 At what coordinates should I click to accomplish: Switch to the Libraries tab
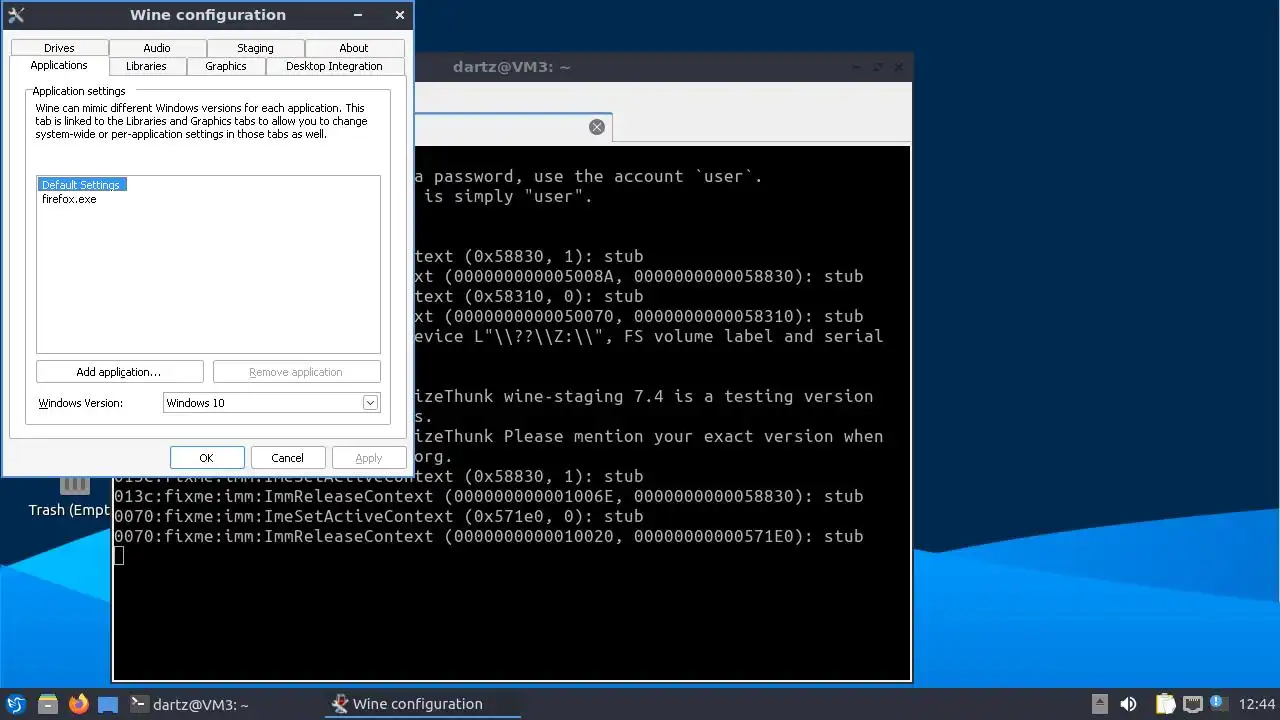coord(146,66)
